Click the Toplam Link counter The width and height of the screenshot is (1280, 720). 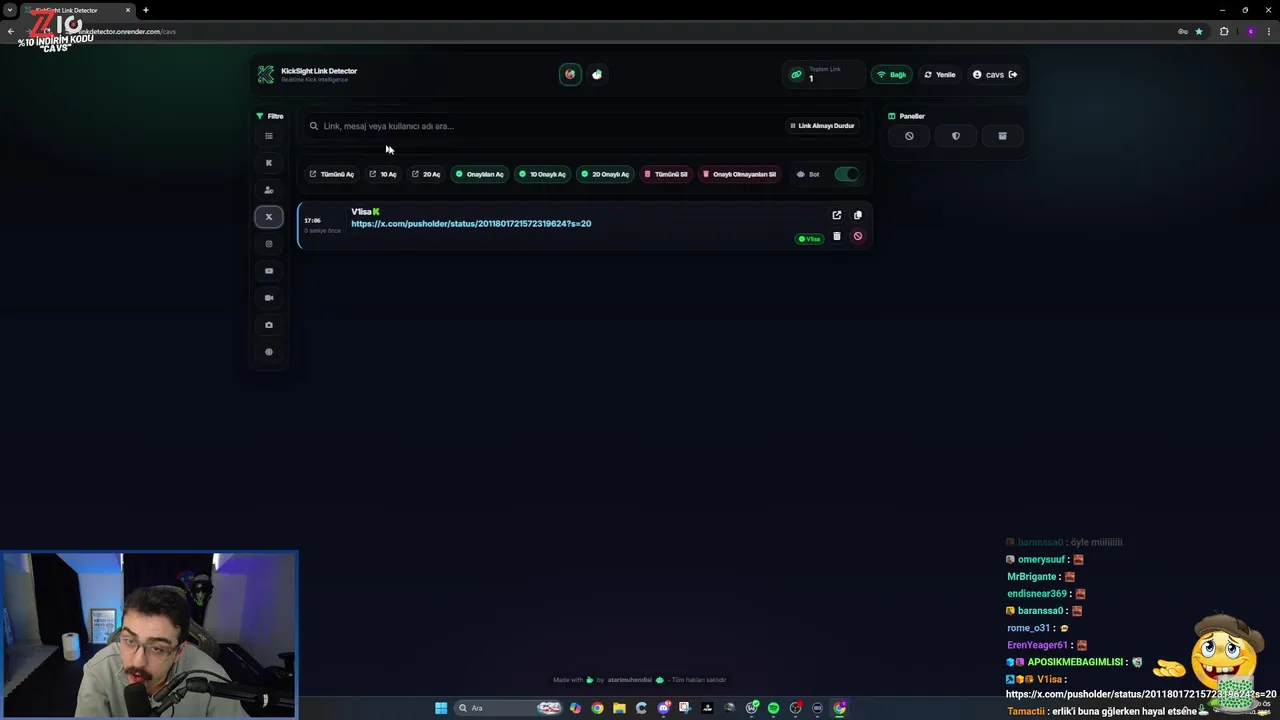coord(823,74)
